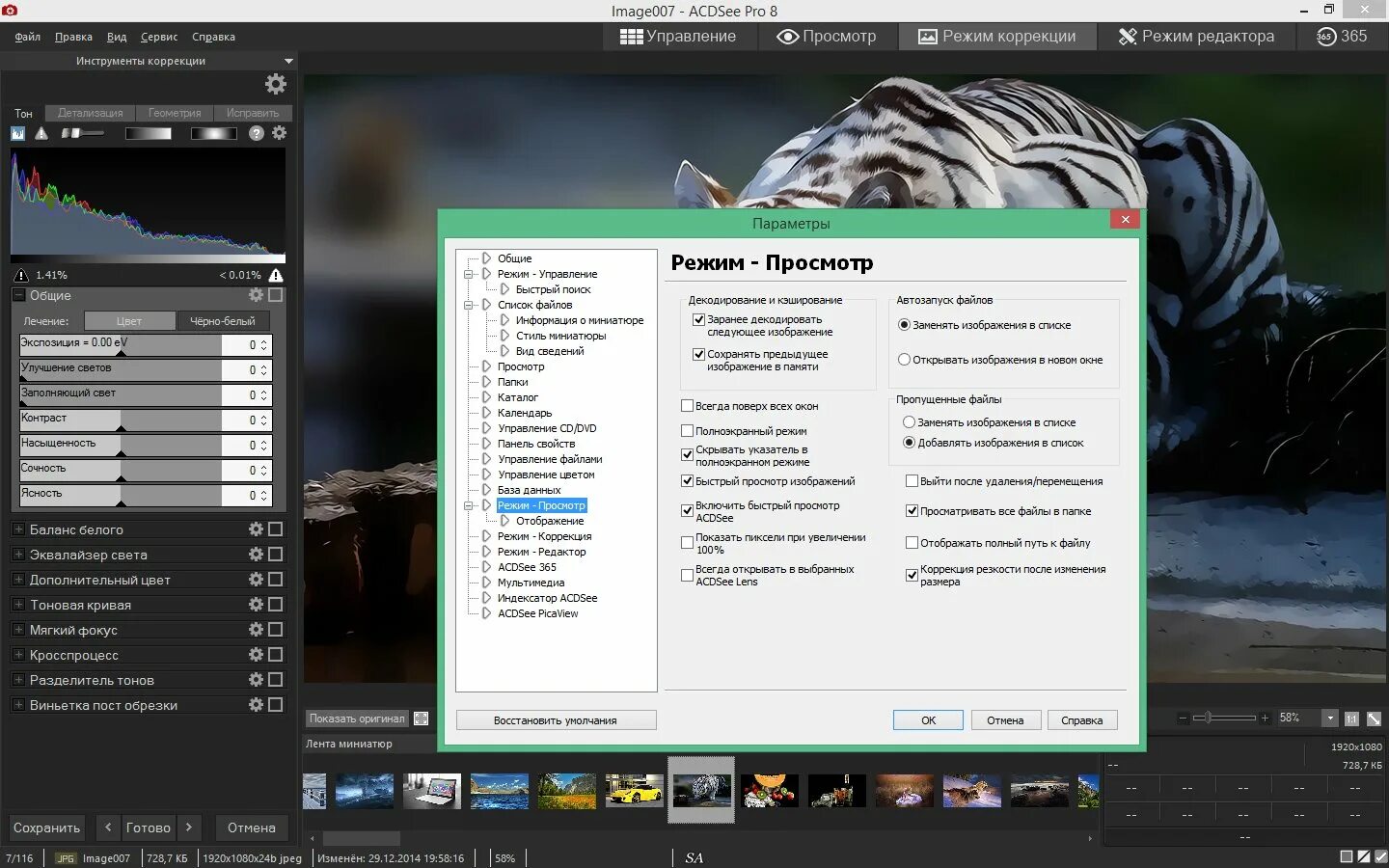Enable Показать пиксели при увеличении 100%
The image size is (1389, 868).
click(687, 543)
